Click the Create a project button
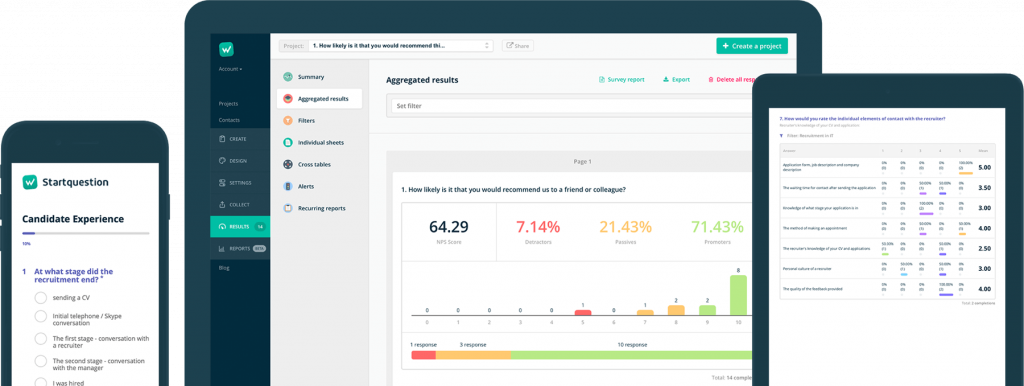Screen dimensions: 1024x386 (x=752, y=46)
